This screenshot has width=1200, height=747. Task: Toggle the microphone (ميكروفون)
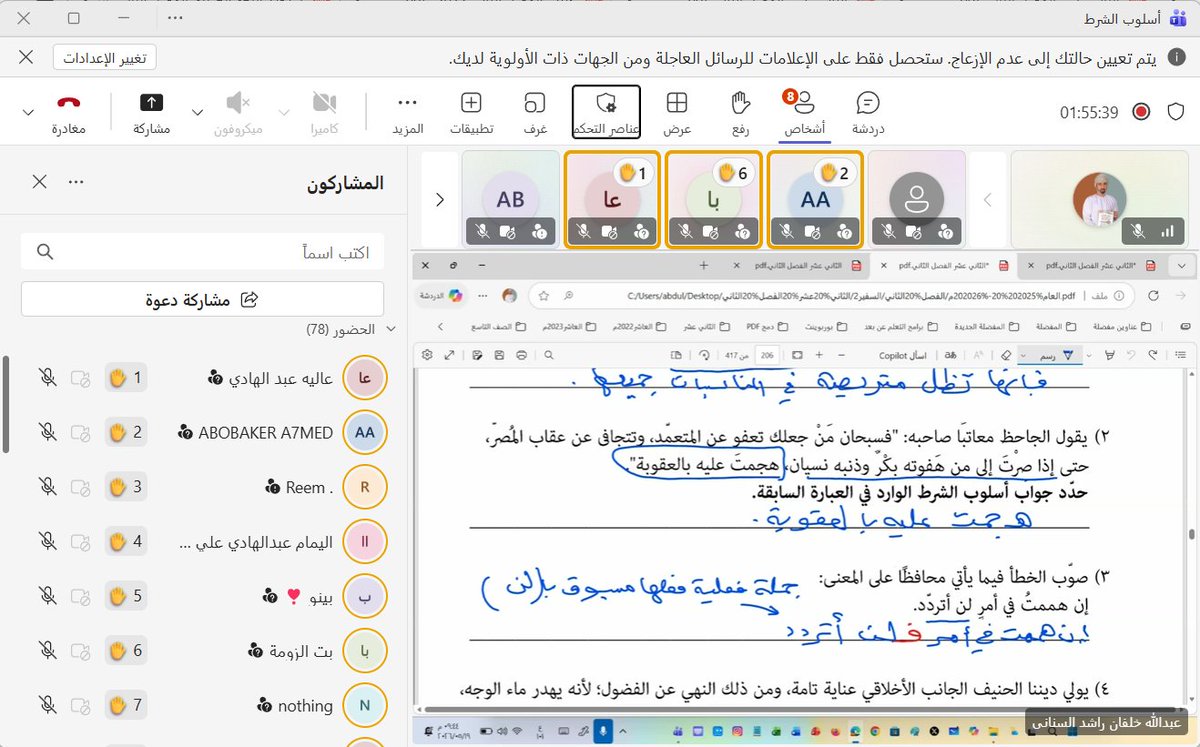238,111
